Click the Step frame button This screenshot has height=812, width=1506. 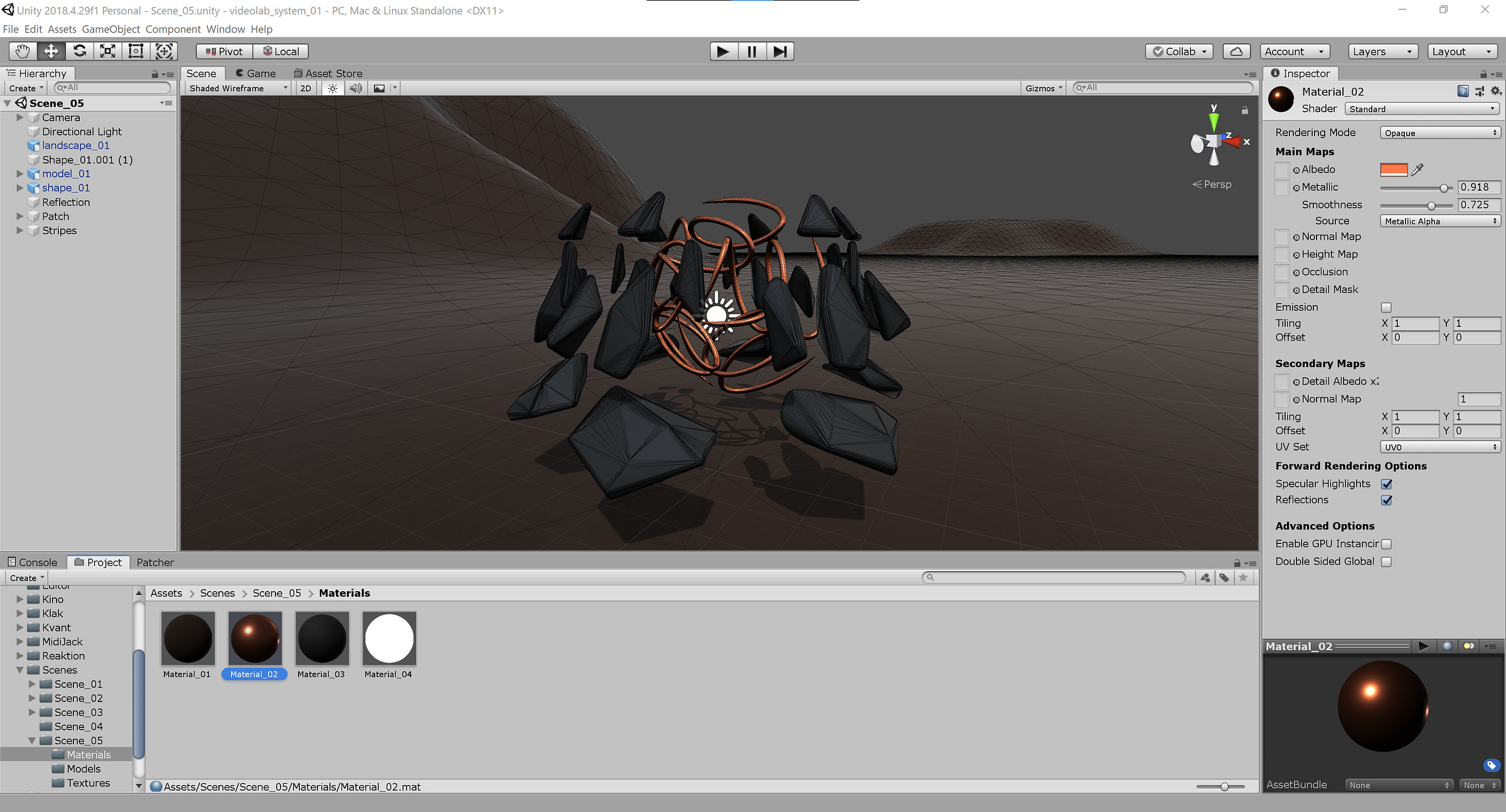pyautogui.click(x=780, y=51)
